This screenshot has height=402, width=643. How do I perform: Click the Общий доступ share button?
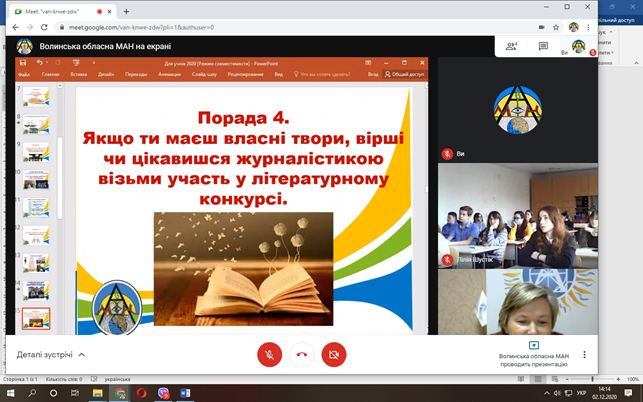click(x=403, y=74)
